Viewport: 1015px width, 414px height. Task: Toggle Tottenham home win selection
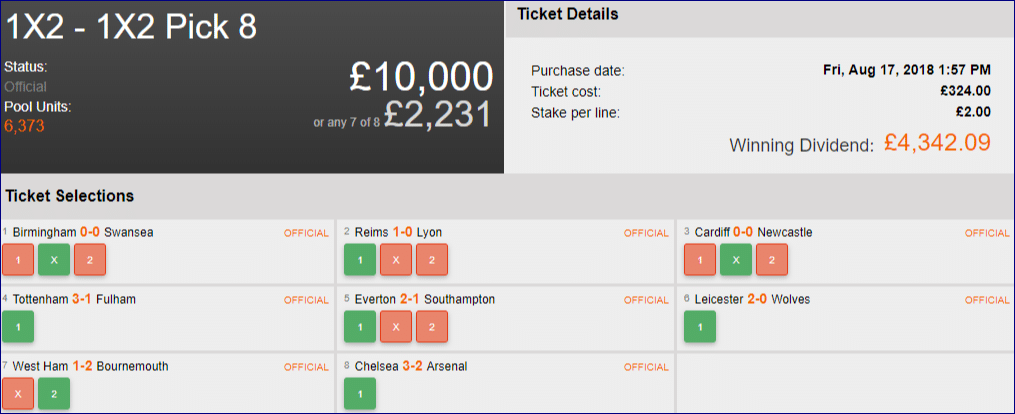pos(18,326)
